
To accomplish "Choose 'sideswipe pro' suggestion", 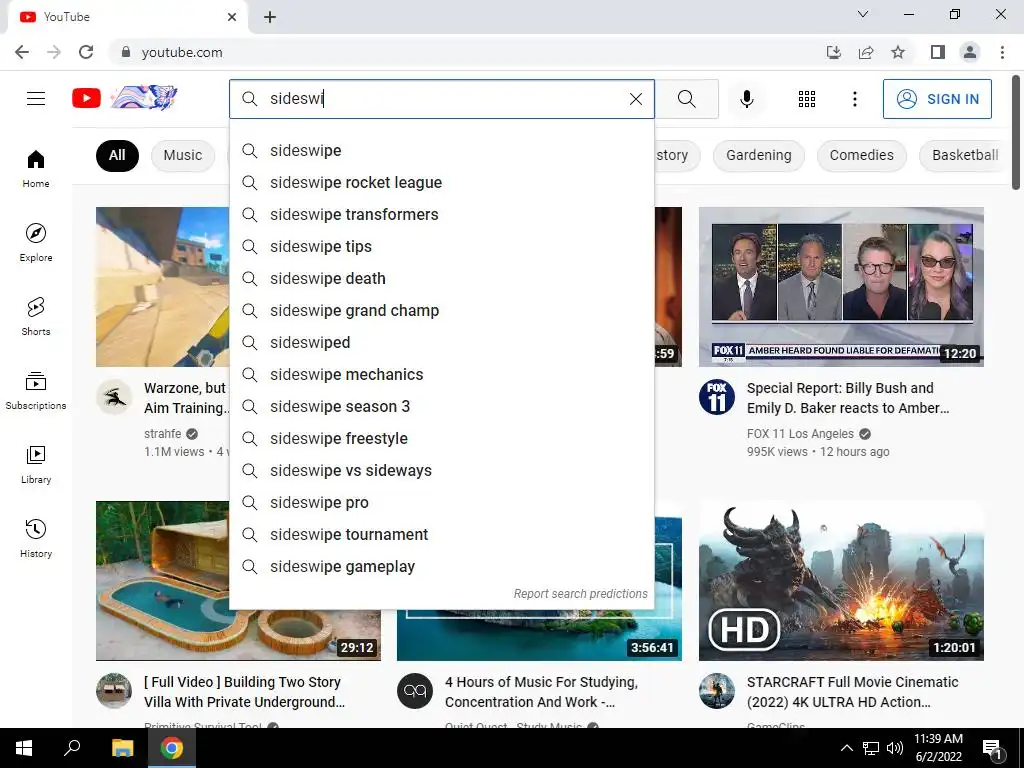I will coord(441,502).
